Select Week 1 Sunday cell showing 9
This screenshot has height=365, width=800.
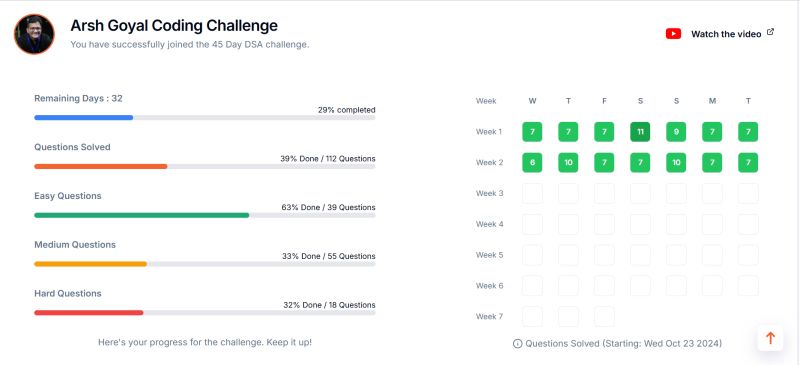coord(676,132)
